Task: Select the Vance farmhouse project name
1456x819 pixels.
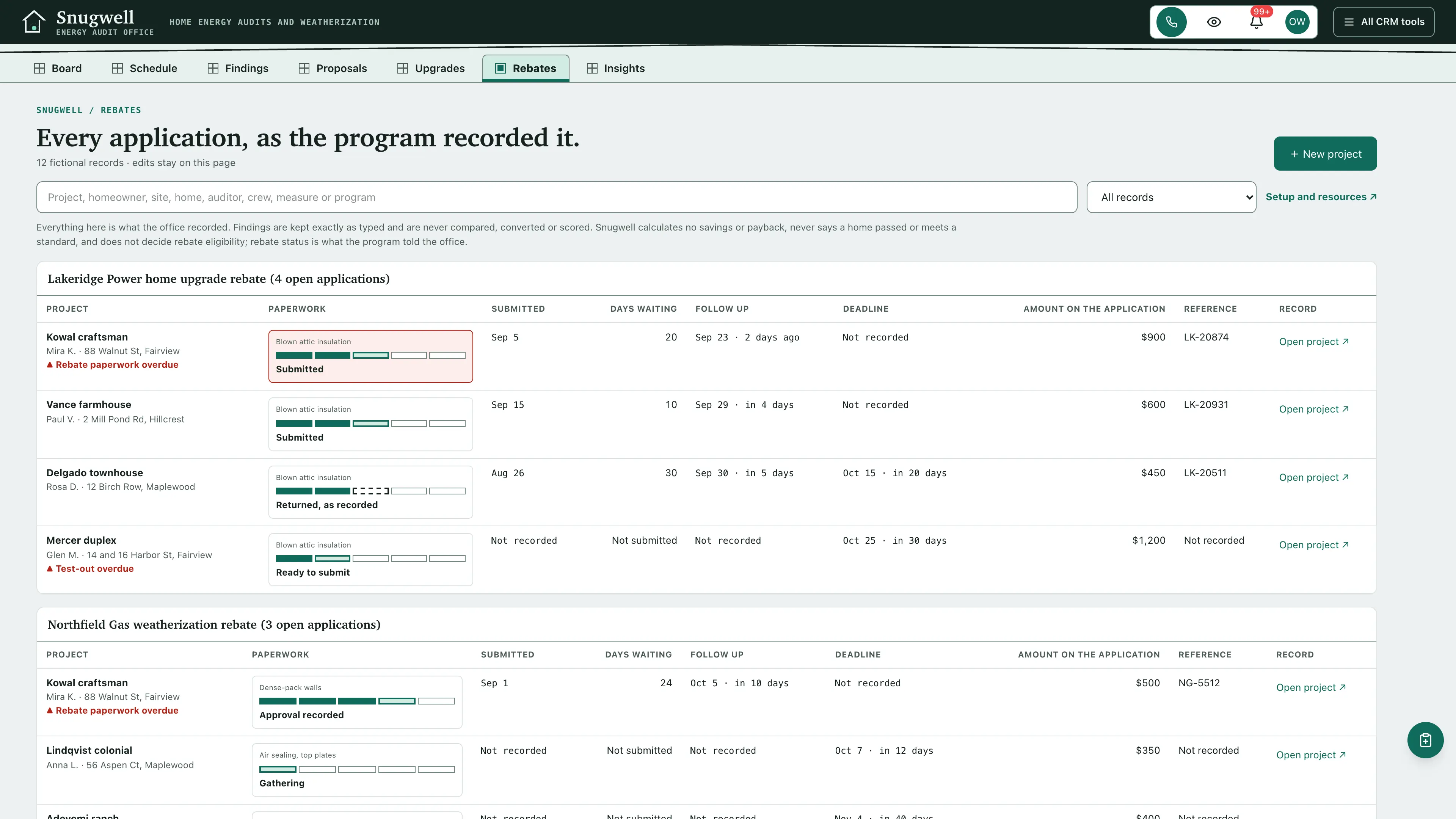Action: [89, 405]
